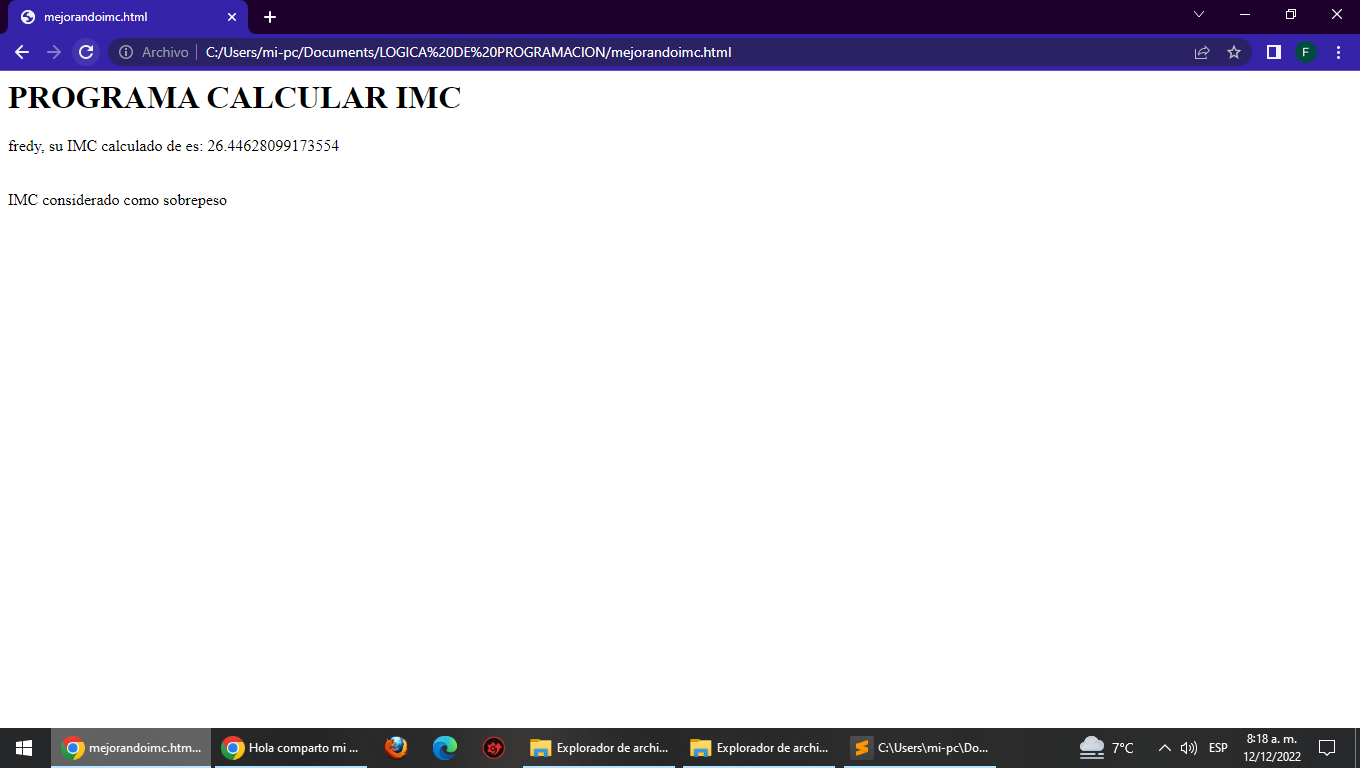
Task: Open the notification center icon
Action: (x=1327, y=748)
